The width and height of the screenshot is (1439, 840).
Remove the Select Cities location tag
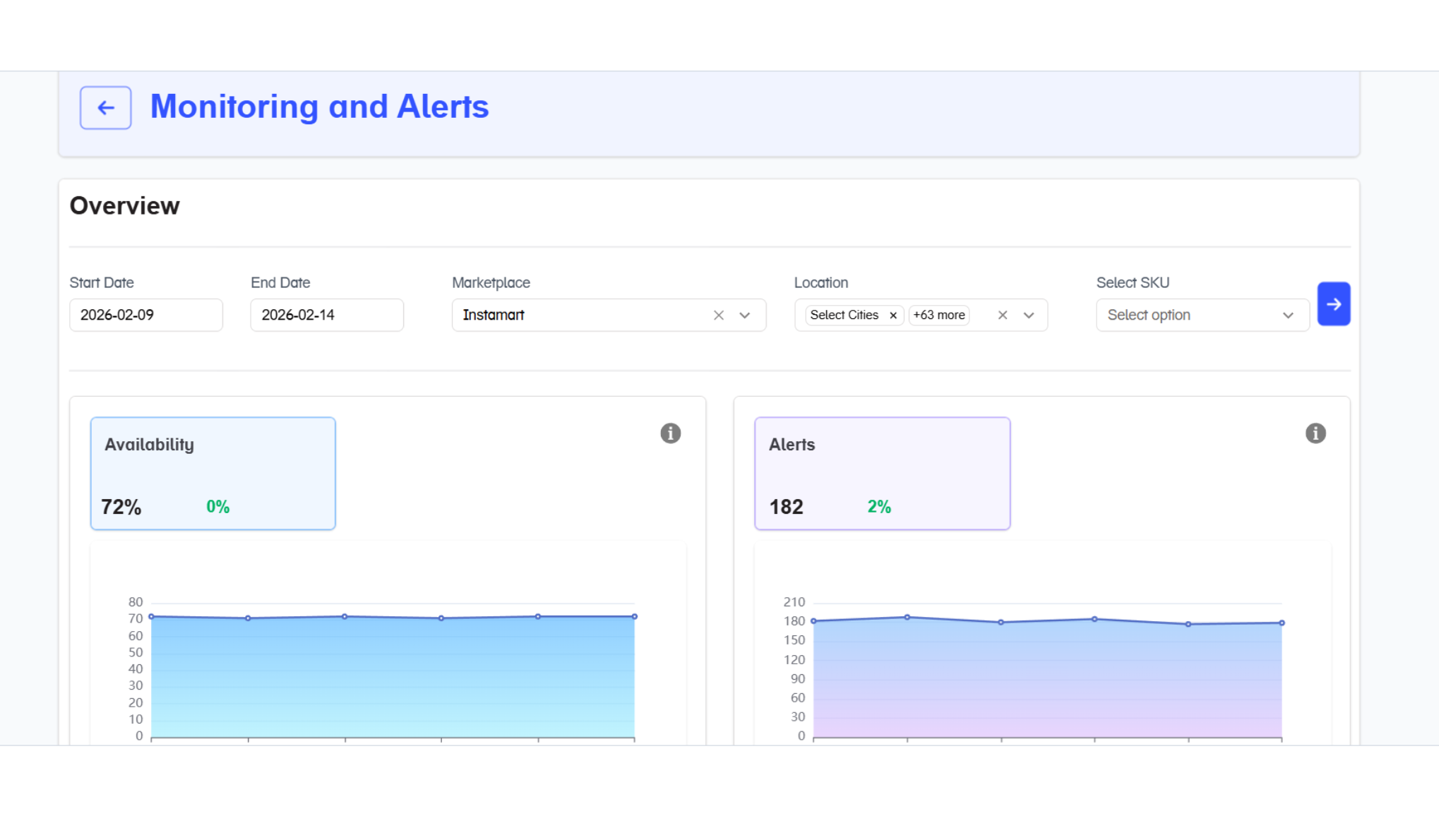pyautogui.click(x=892, y=316)
